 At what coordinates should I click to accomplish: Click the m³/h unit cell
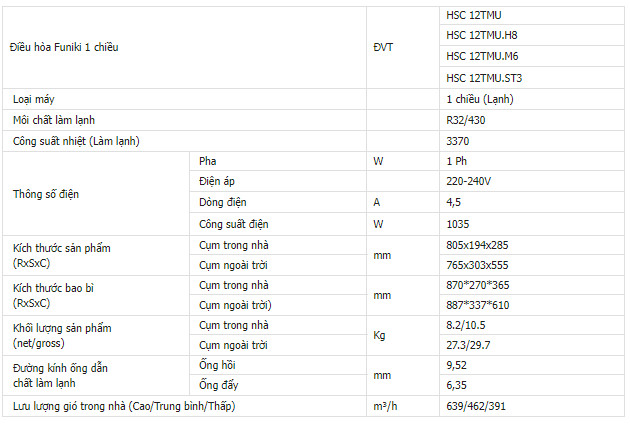coord(385,407)
